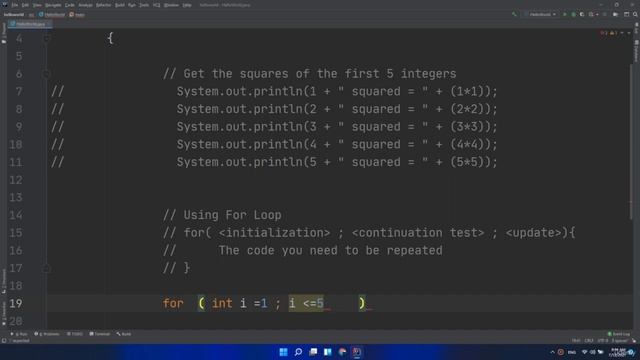Open the Favorites tool window sidebar button
Image resolution: width=640 pixels, height=360 pixels.
pyautogui.click(x=4, y=313)
